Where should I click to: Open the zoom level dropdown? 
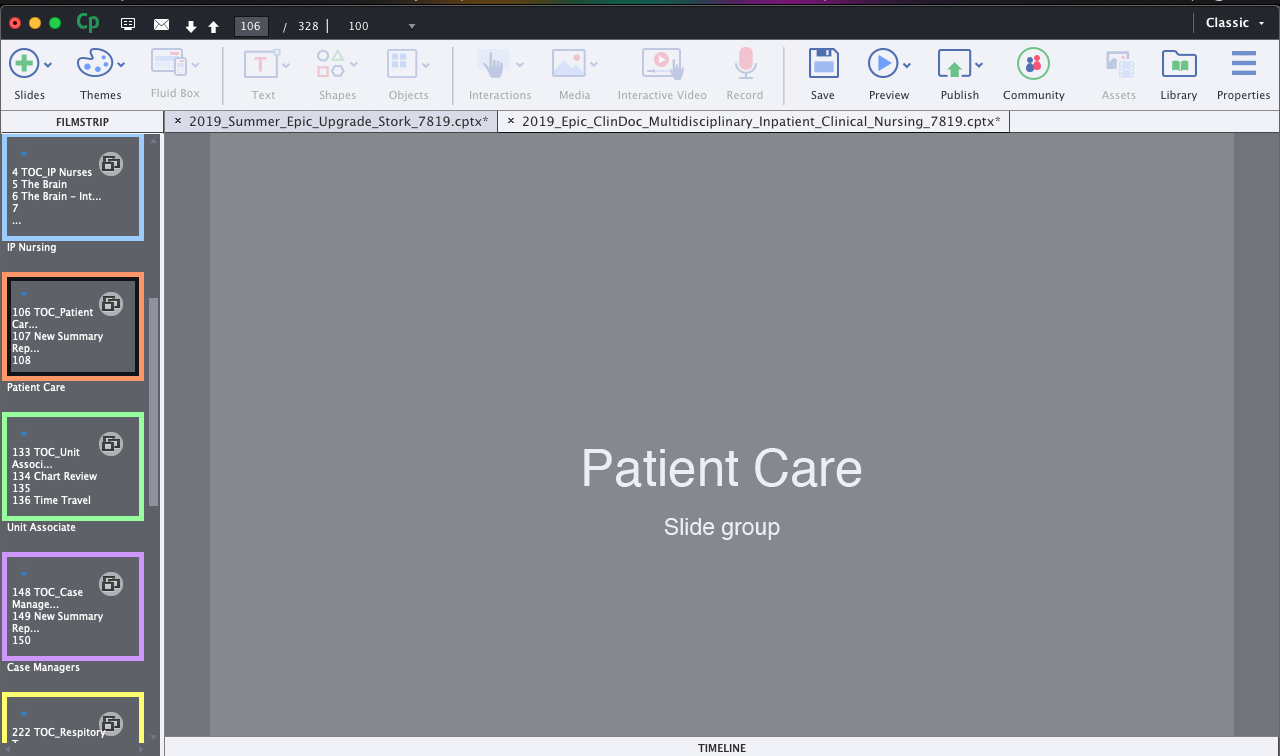(412, 26)
